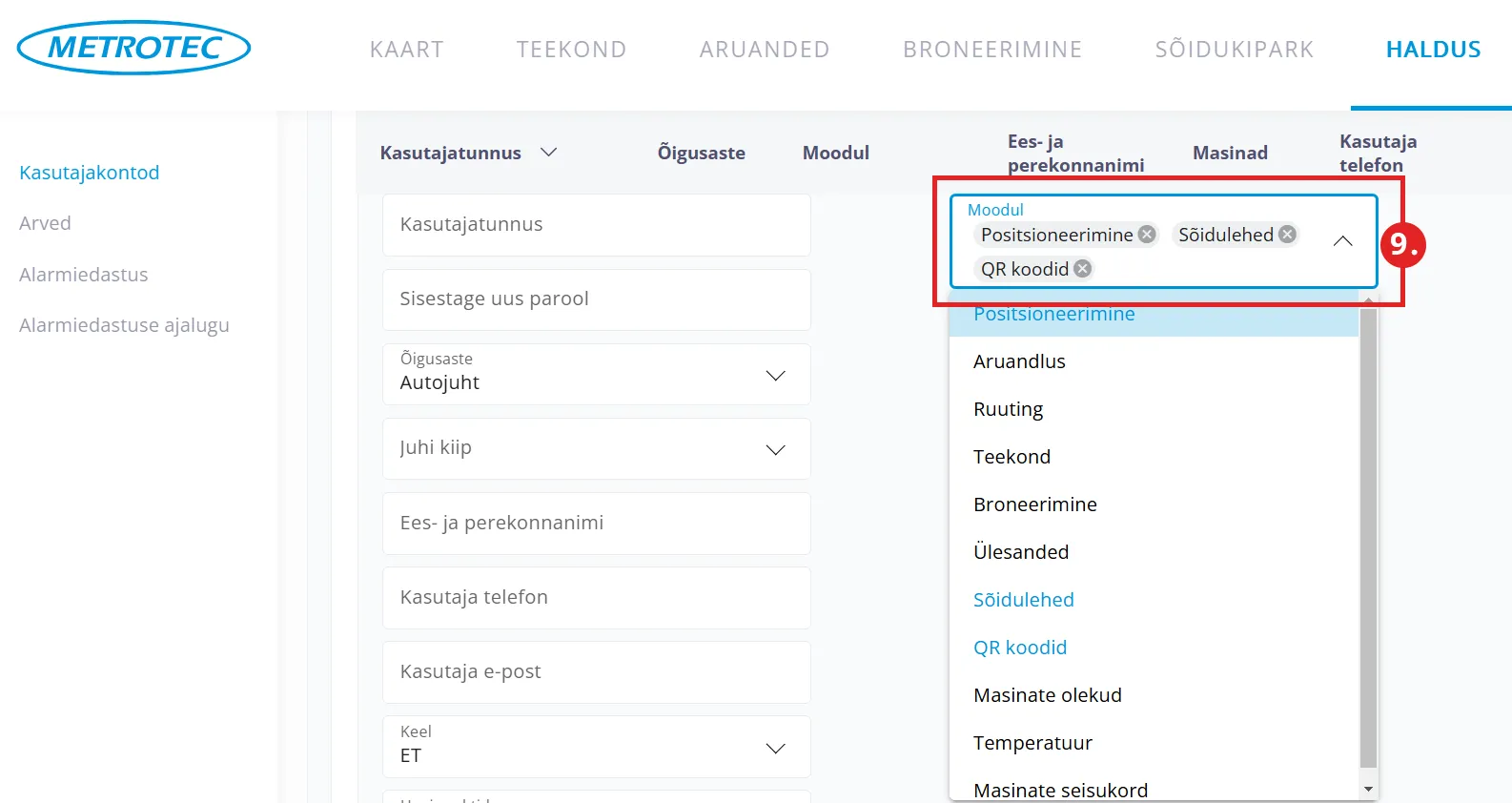Screen dimensions: 1512x803
Task: Open the KAART tab
Action: [x=407, y=50]
